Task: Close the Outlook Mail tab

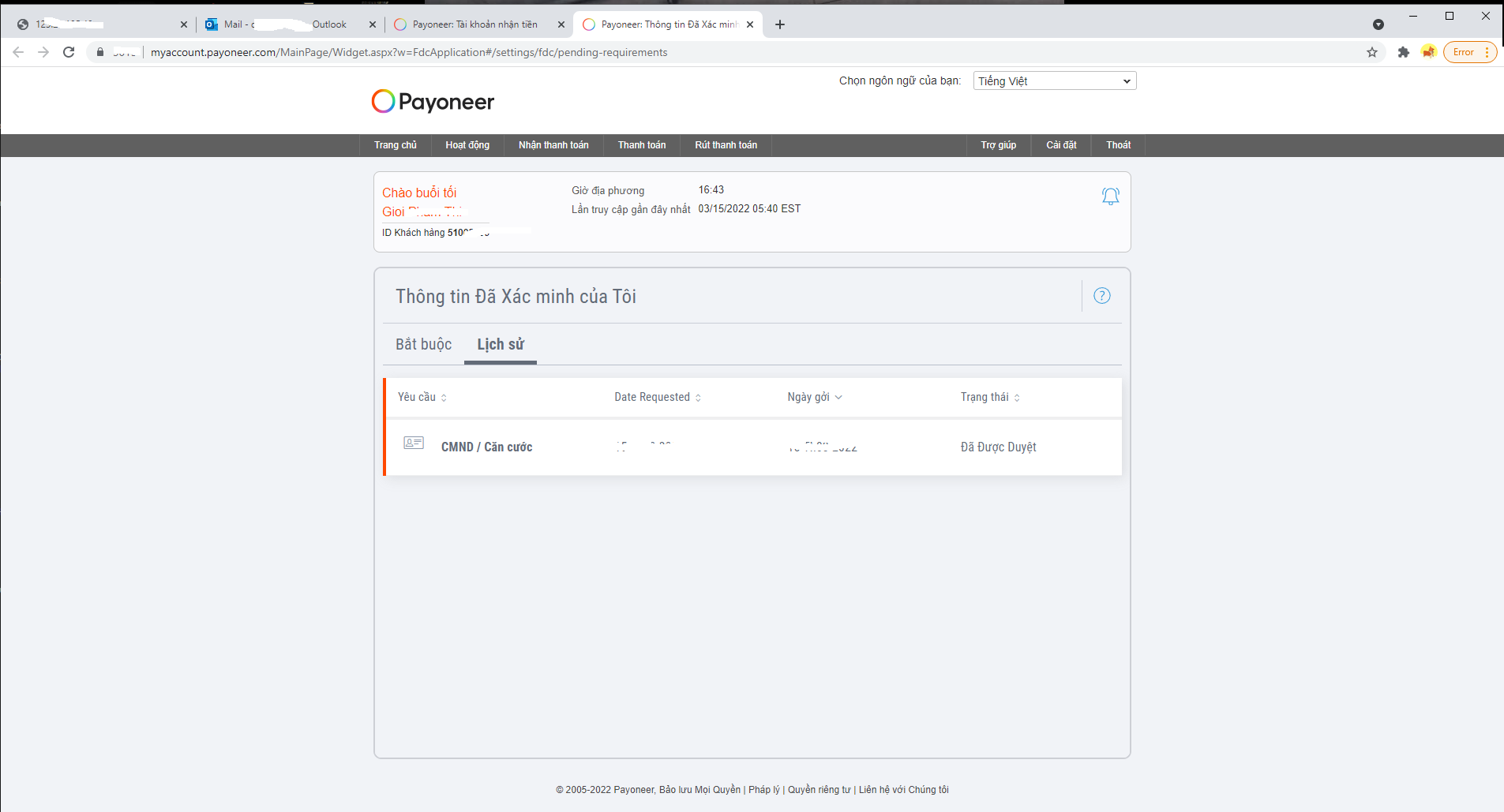Action: 373,24
